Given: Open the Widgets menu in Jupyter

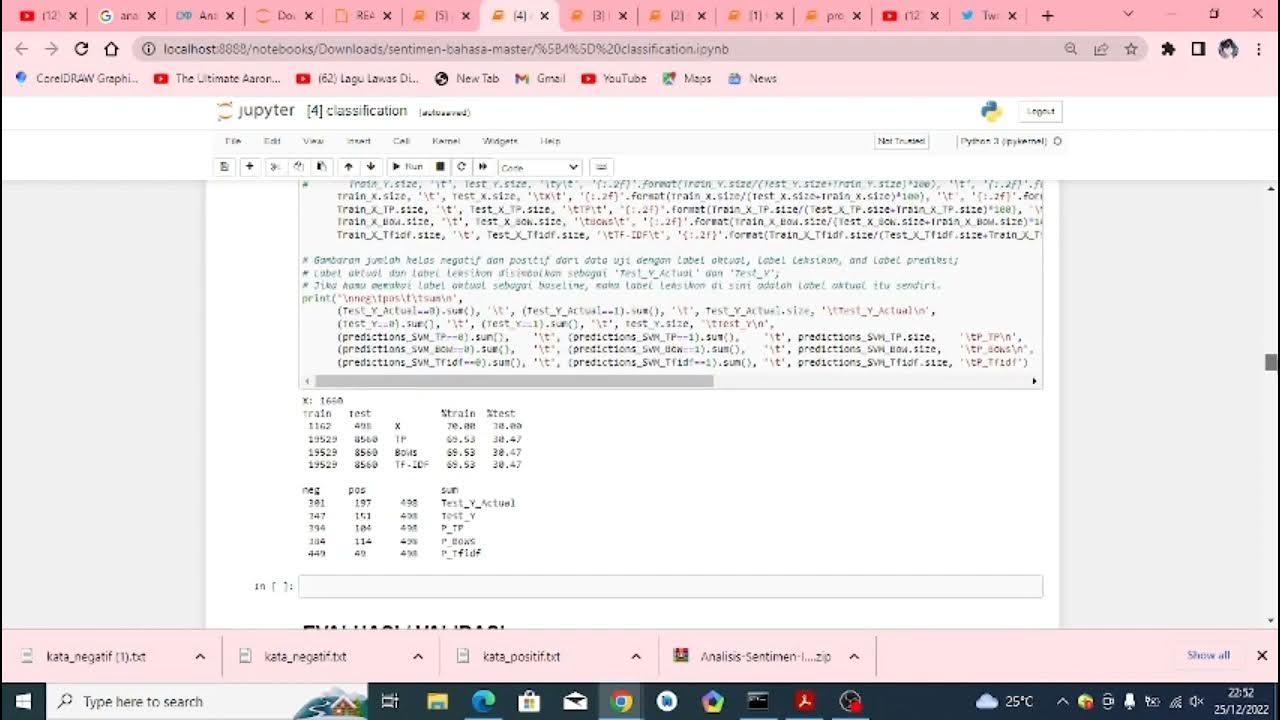Looking at the screenshot, I should [500, 141].
